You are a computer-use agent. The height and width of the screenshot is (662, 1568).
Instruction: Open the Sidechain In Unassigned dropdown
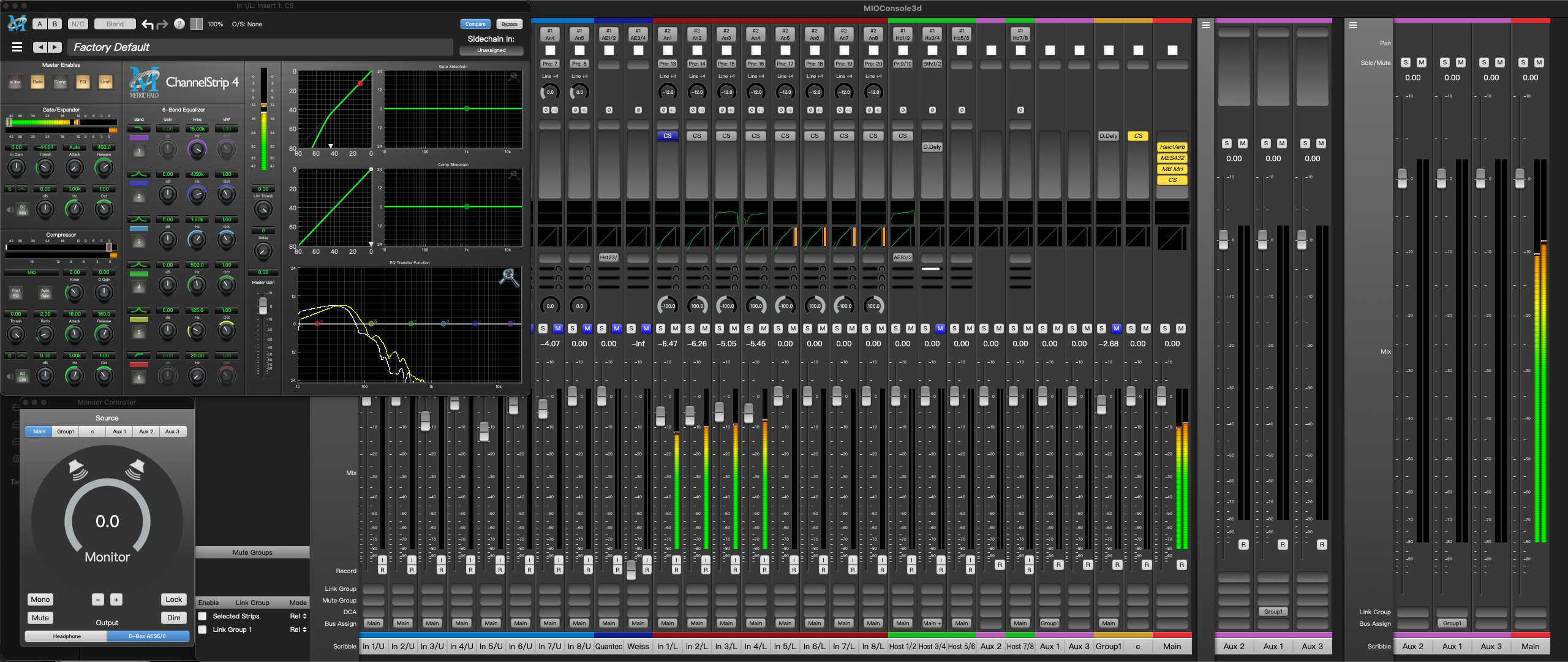491,50
